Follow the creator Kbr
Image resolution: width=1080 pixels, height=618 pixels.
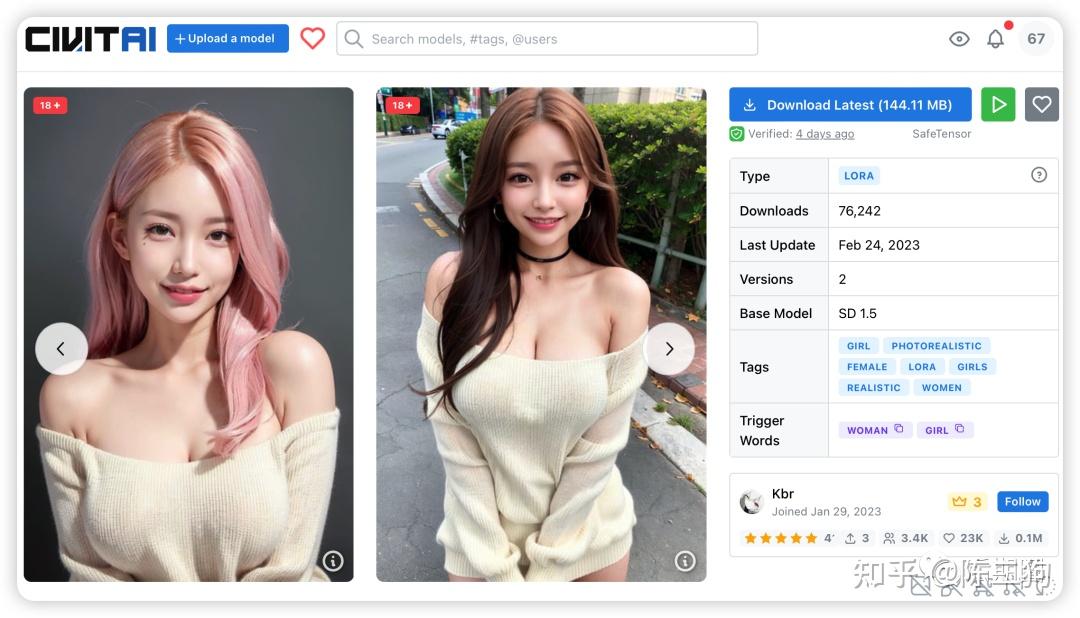[1022, 501]
